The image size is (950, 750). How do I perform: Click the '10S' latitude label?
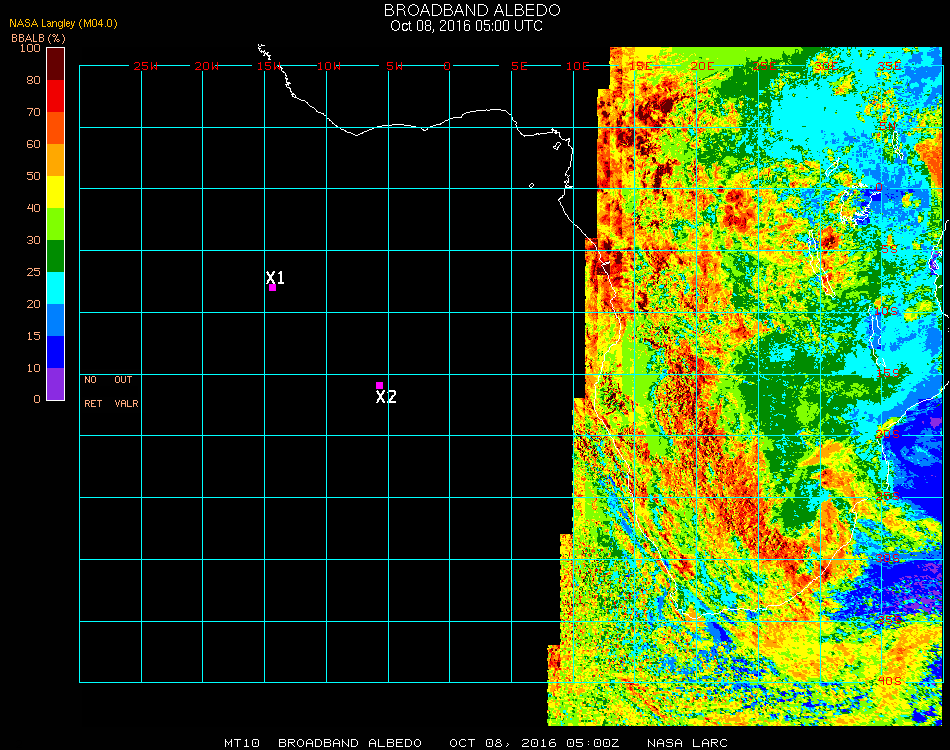coord(886,311)
